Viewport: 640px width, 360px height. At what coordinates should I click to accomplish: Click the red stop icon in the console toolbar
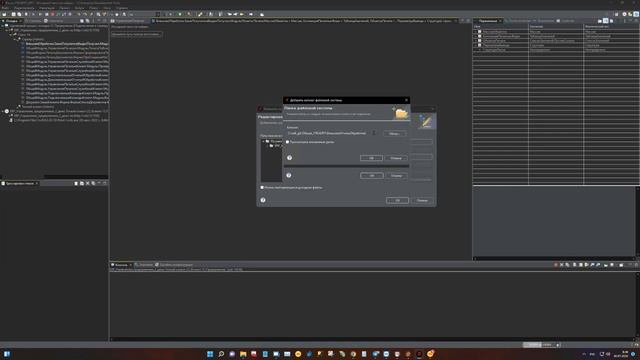(556, 265)
